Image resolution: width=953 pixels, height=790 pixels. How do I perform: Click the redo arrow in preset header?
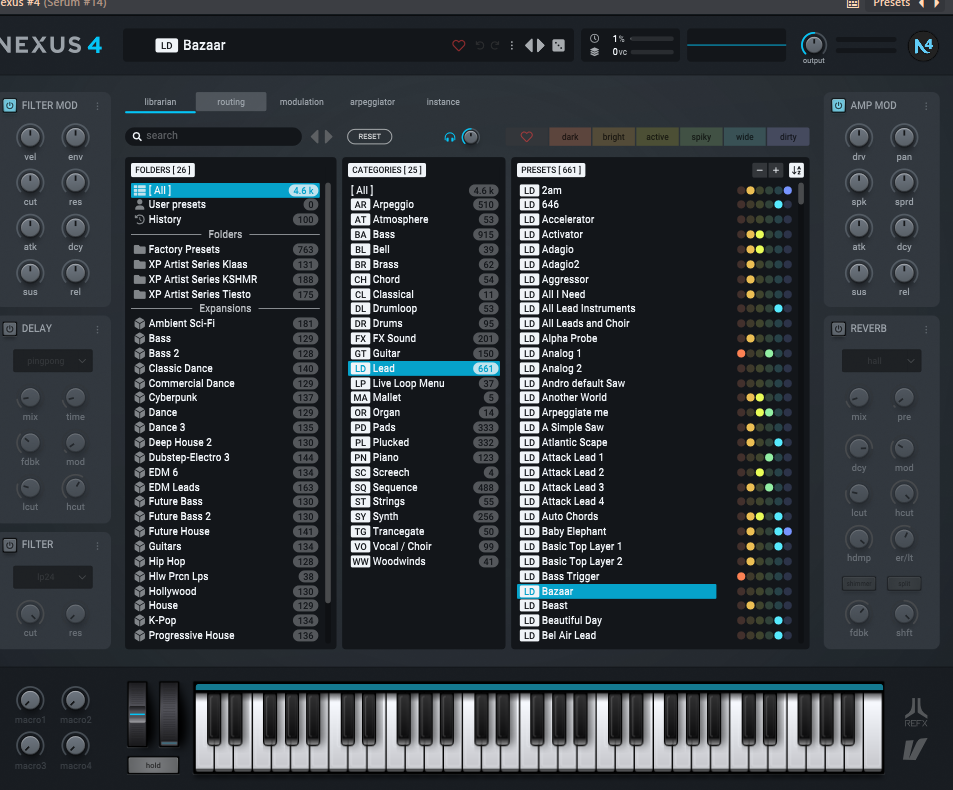coord(495,46)
